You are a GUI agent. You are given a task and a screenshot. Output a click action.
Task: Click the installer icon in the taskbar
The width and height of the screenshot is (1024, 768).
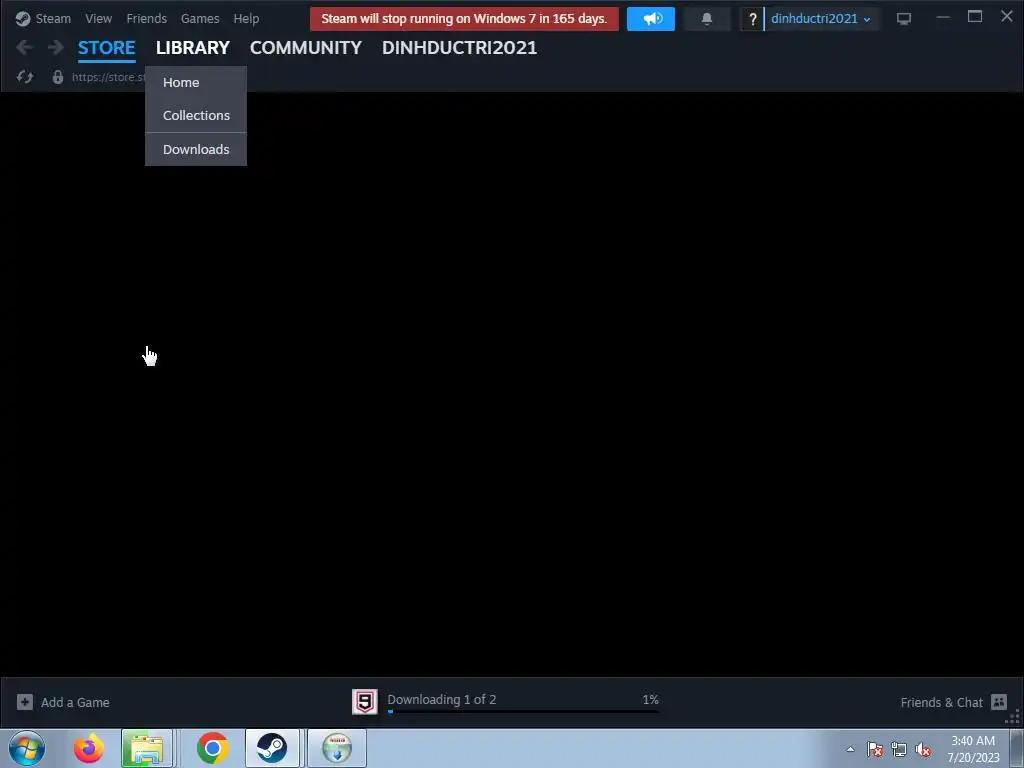(x=337, y=748)
